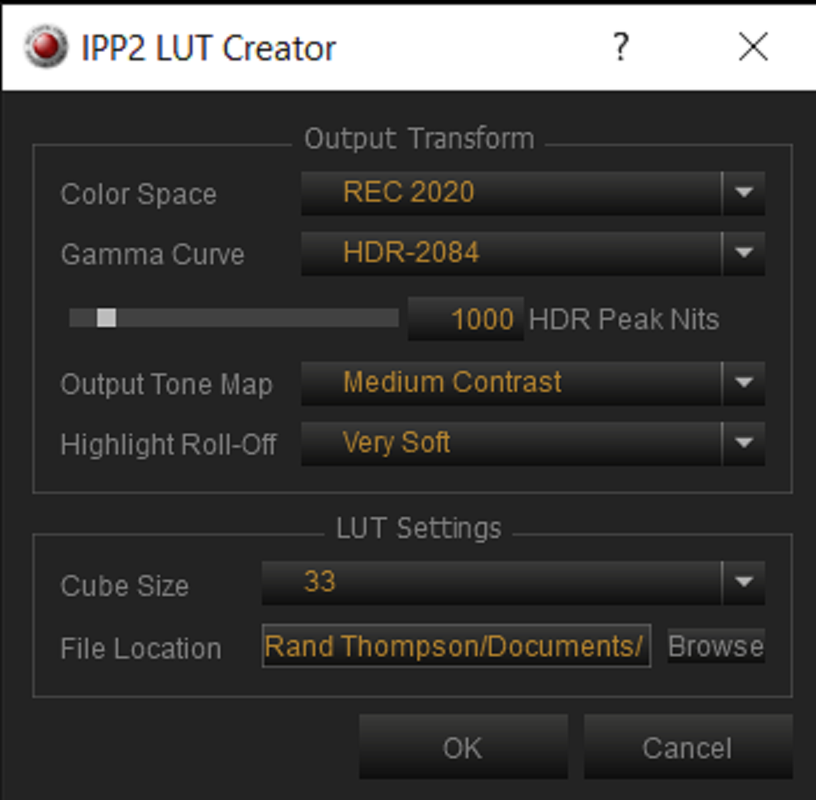Image resolution: width=816 pixels, height=800 pixels.
Task: Open the Gamma Curve HDR-2084 combo box
Action: [x=532, y=253]
